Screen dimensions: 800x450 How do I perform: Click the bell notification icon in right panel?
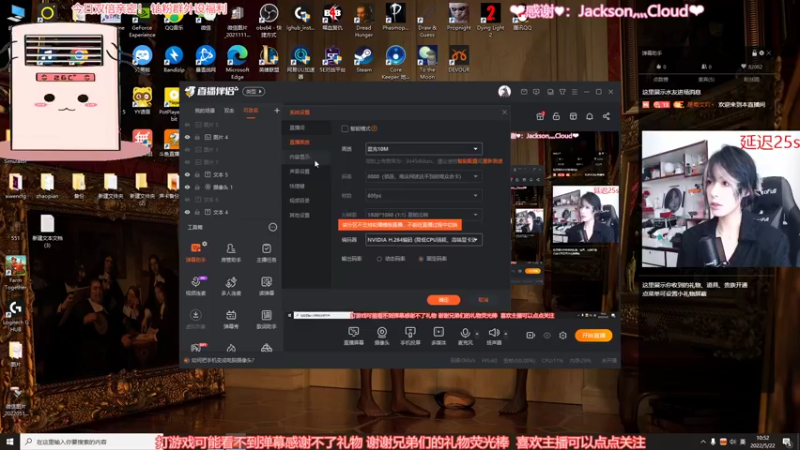point(589,116)
